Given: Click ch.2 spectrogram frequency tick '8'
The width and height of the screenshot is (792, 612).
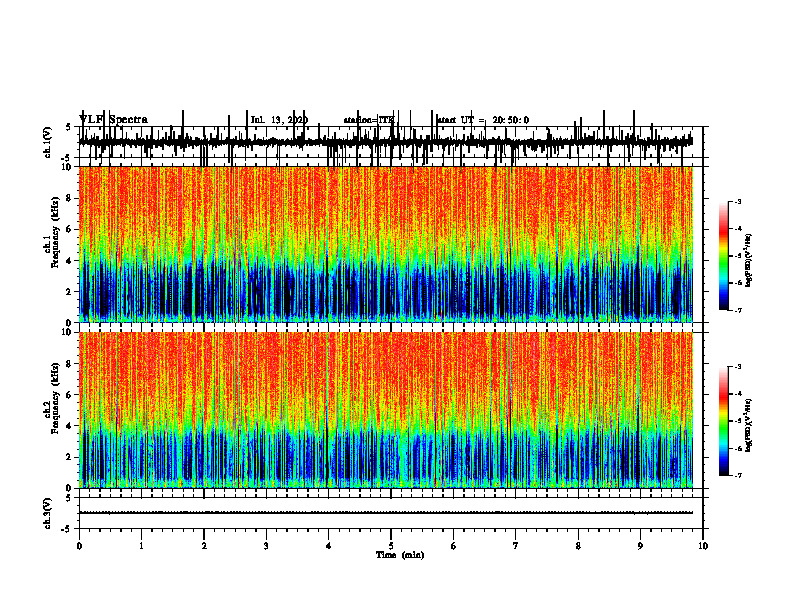Looking at the screenshot, I should tap(70, 364).
